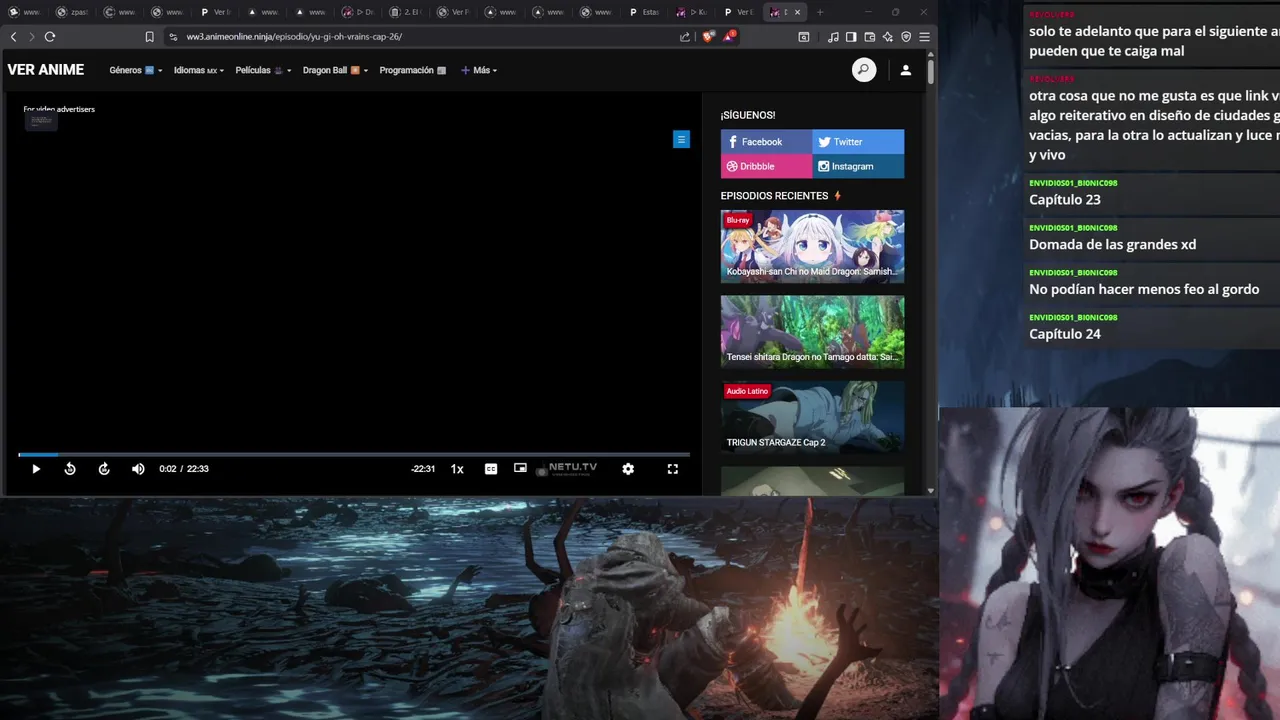Mute the video volume
This screenshot has height=720, width=1280.
click(138, 469)
